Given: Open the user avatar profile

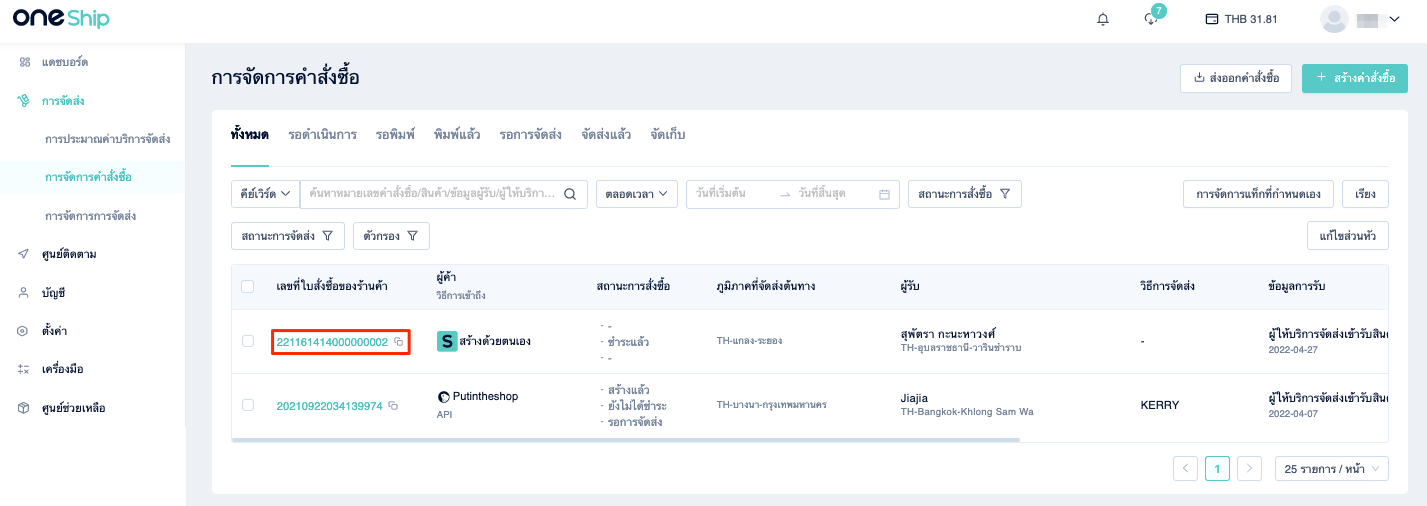Looking at the screenshot, I should pyautogui.click(x=1334, y=19).
